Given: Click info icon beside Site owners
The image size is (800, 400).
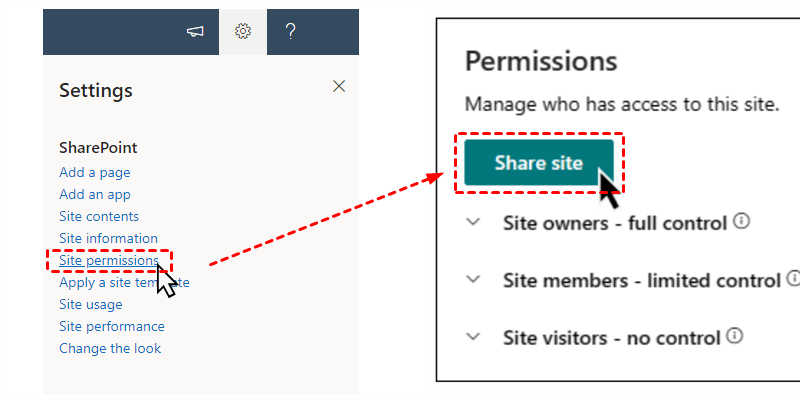Looking at the screenshot, I should [x=741, y=221].
